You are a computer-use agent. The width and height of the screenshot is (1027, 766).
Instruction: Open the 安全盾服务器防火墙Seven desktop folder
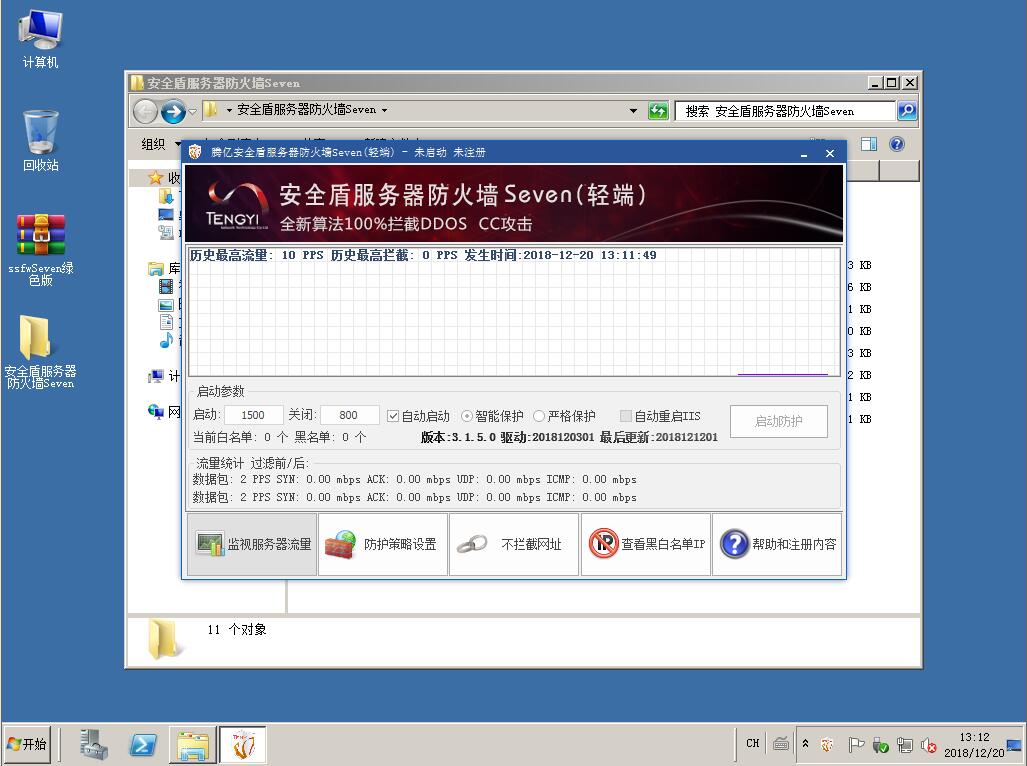(41, 352)
